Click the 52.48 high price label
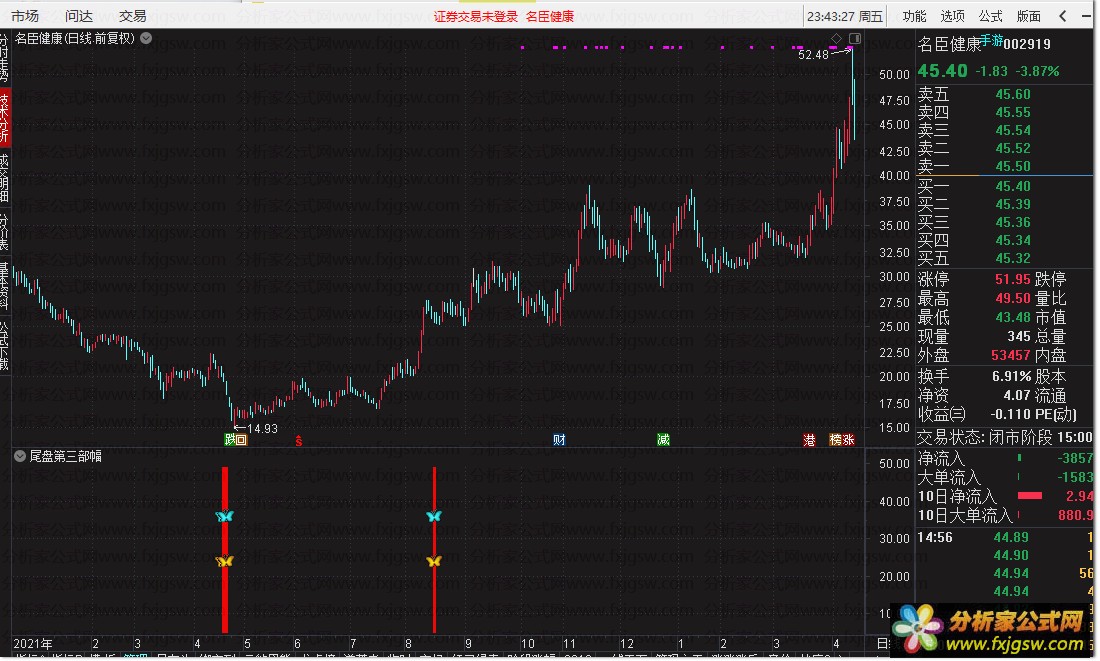The image size is (1100, 661). pos(814,55)
